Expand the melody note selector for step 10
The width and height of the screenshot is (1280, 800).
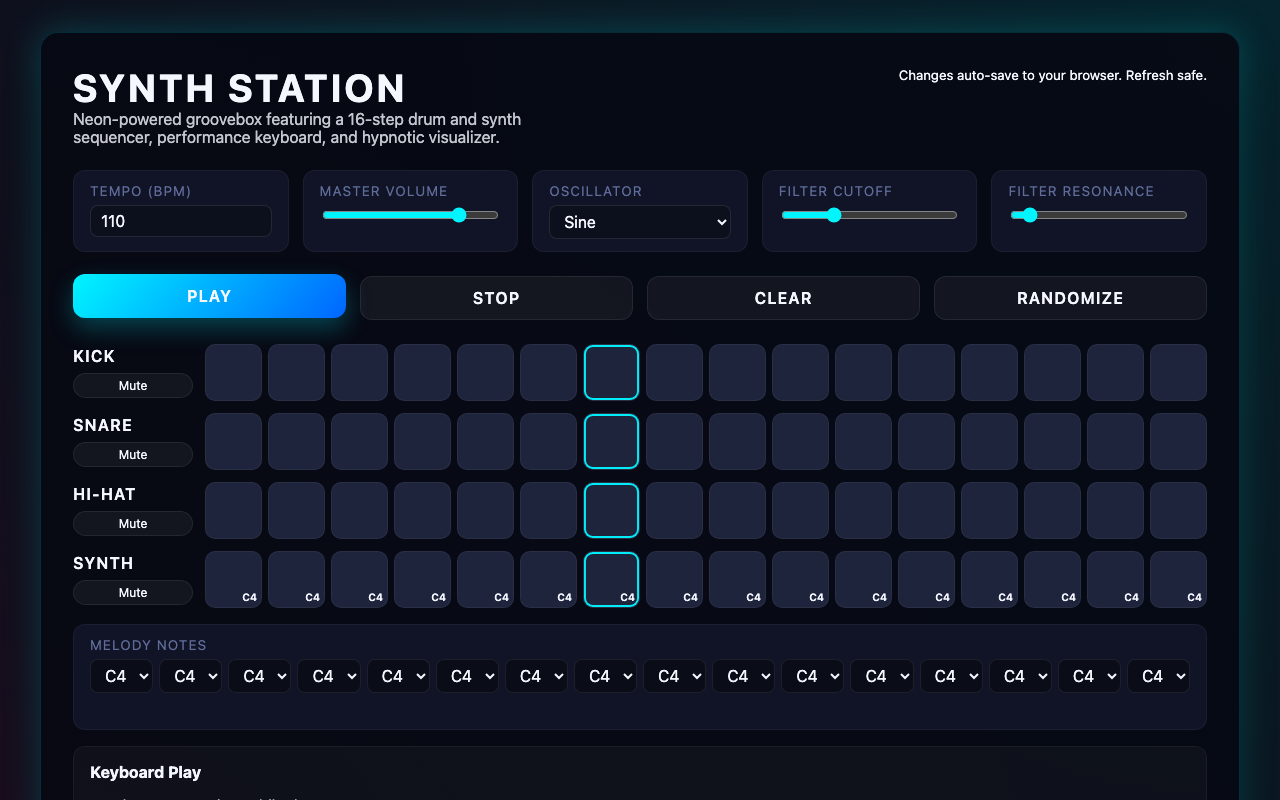click(x=743, y=676)
